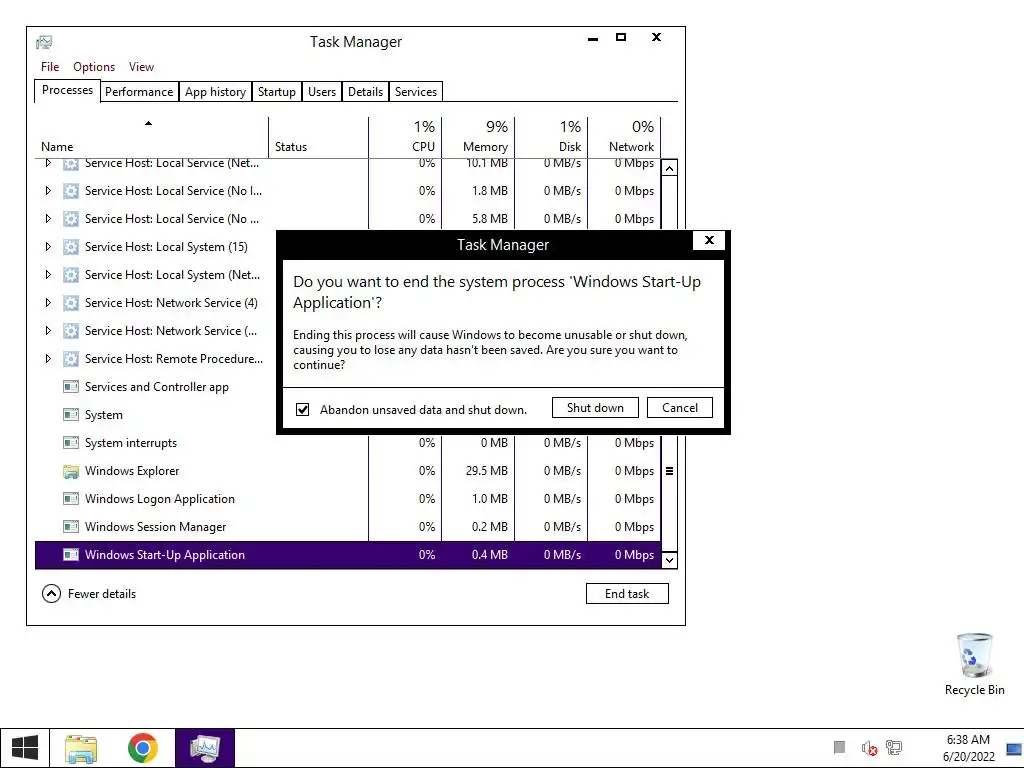Select the Processes tab
1024x768 pixels.
[67, 90]
